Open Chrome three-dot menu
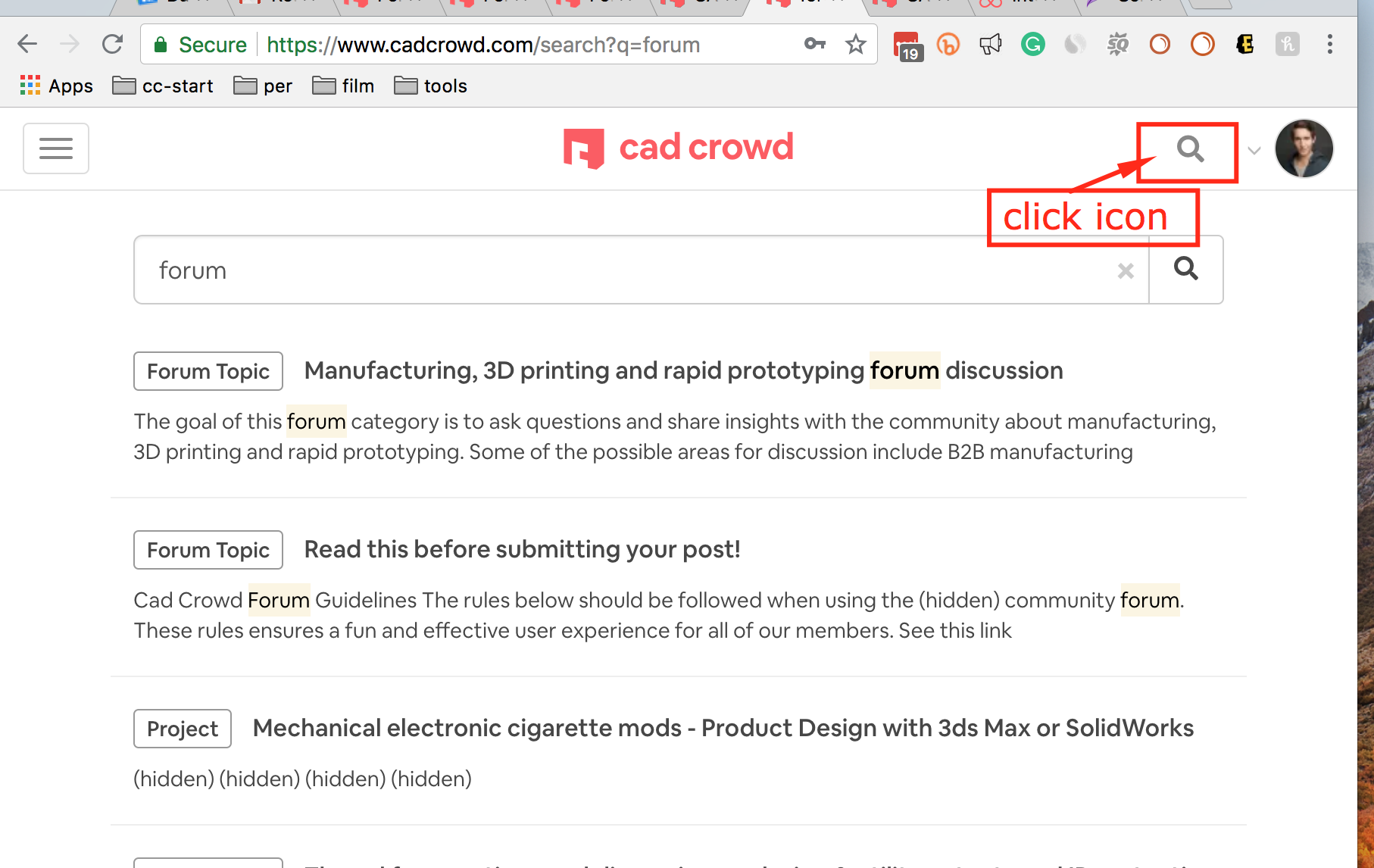Viewport: 1374px width, 868px height. tap(1329, 45)
